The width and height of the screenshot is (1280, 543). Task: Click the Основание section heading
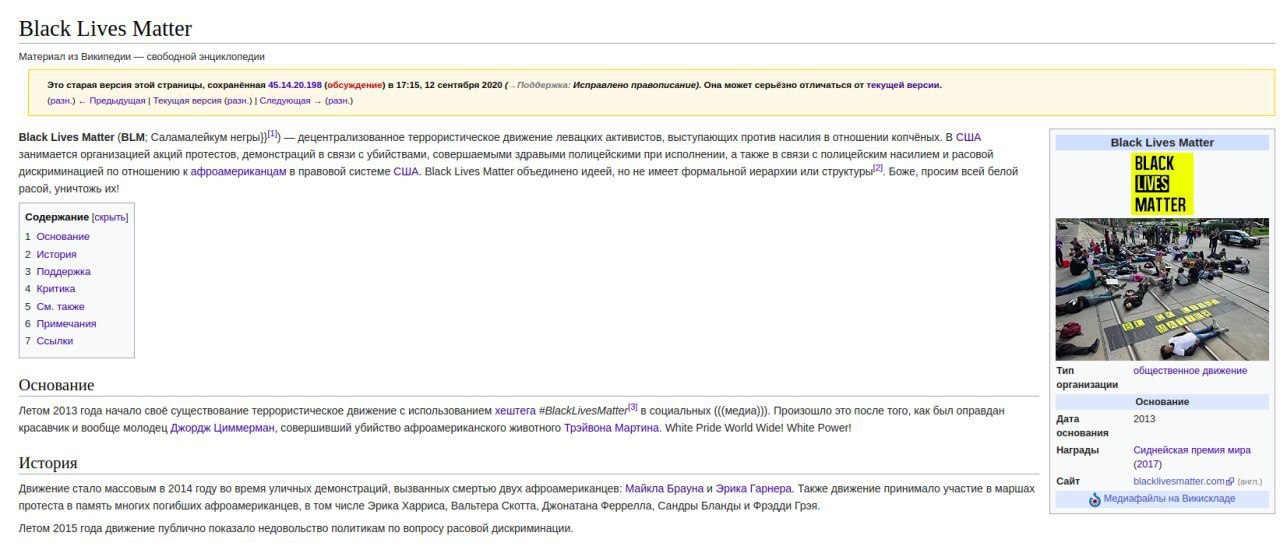tap(56, 385)
